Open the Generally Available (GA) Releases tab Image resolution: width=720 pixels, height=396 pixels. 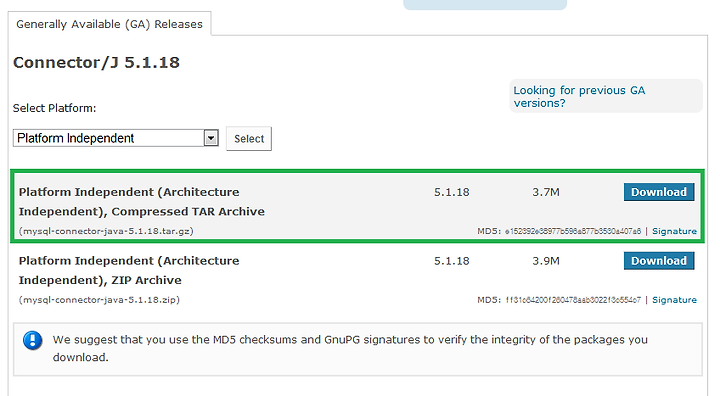109,24
